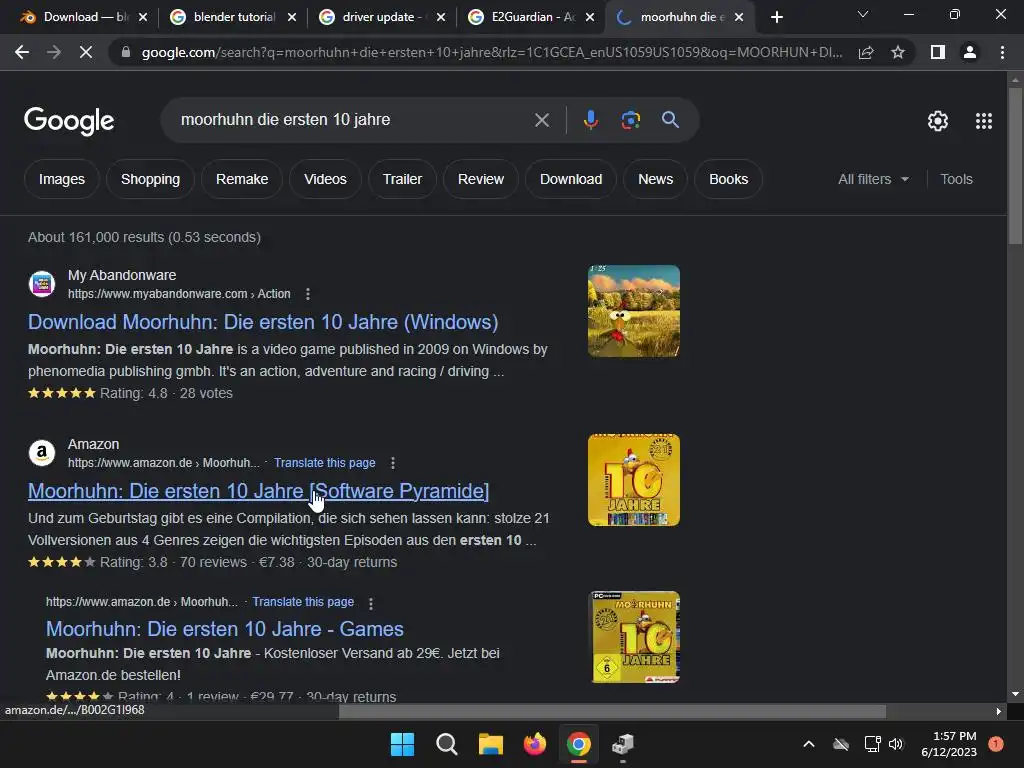Click the Amazon site favicon

click(42, 453)
